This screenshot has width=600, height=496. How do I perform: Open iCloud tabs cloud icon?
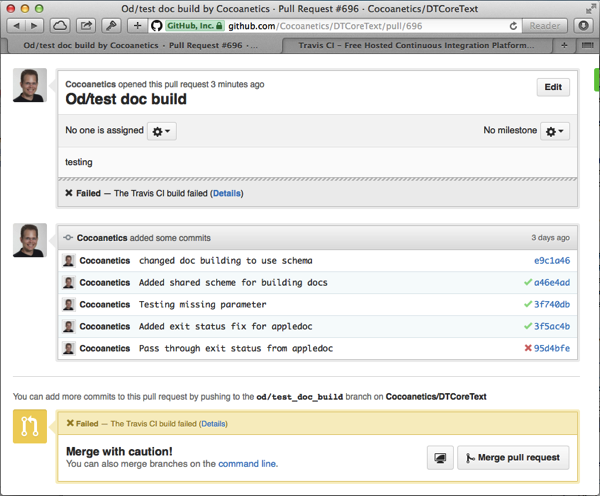60,26
